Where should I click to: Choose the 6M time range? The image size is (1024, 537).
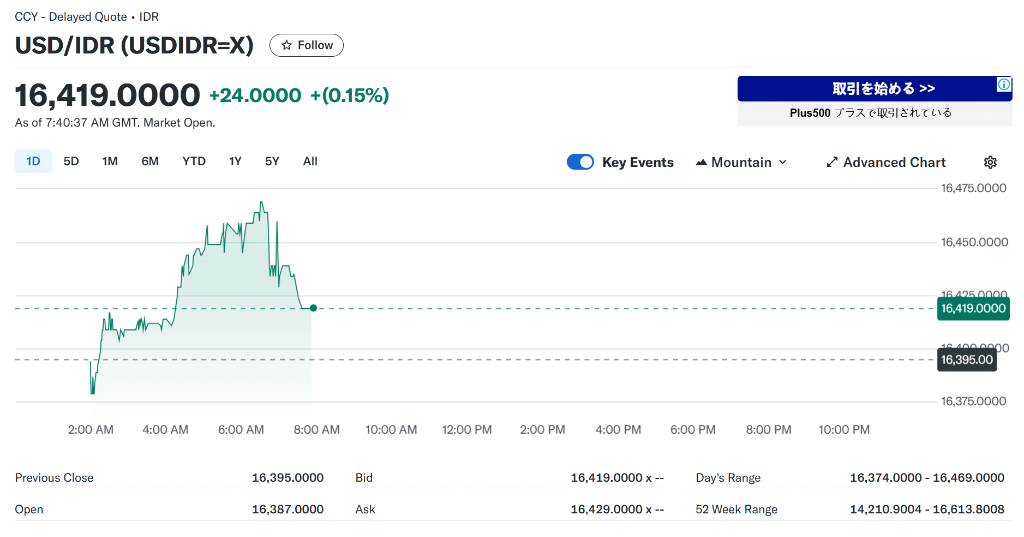point(150,161)
